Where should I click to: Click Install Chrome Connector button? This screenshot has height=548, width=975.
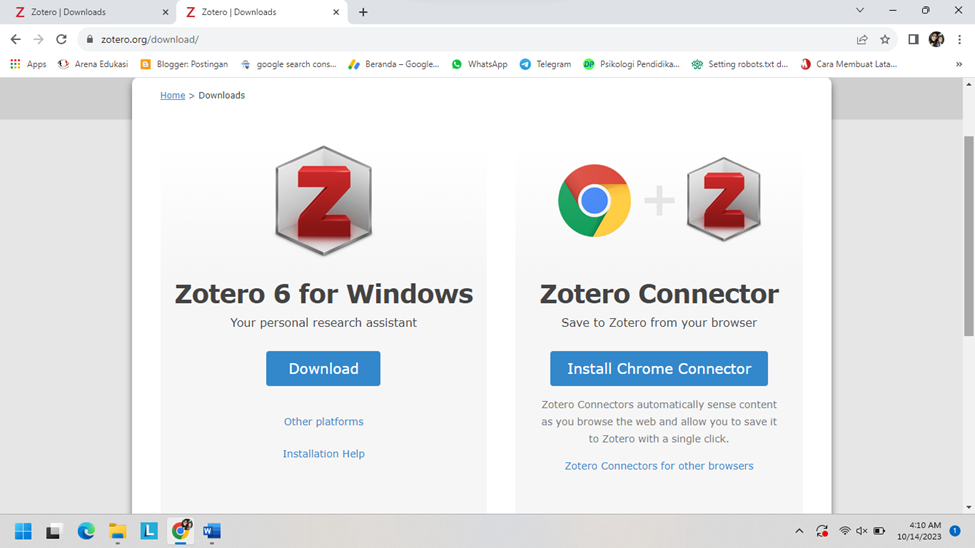pos(659,368)
